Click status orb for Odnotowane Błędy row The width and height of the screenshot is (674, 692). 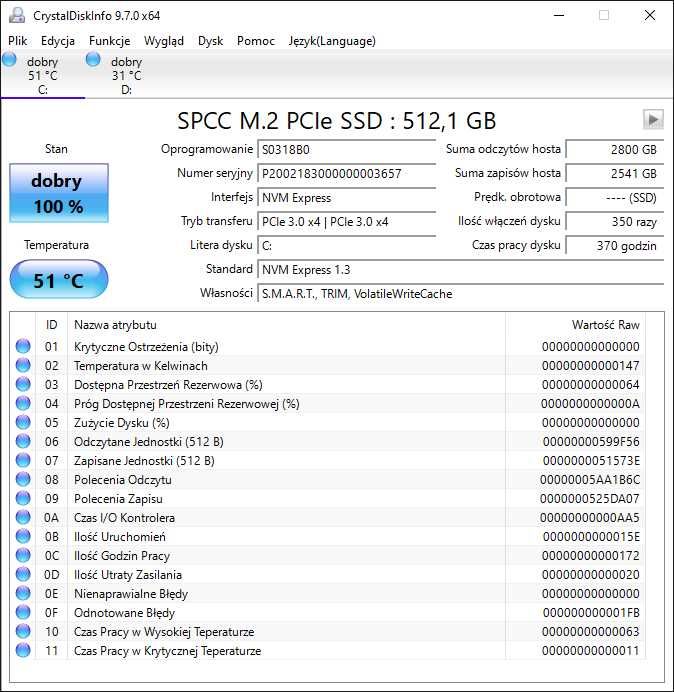point(23,612)
